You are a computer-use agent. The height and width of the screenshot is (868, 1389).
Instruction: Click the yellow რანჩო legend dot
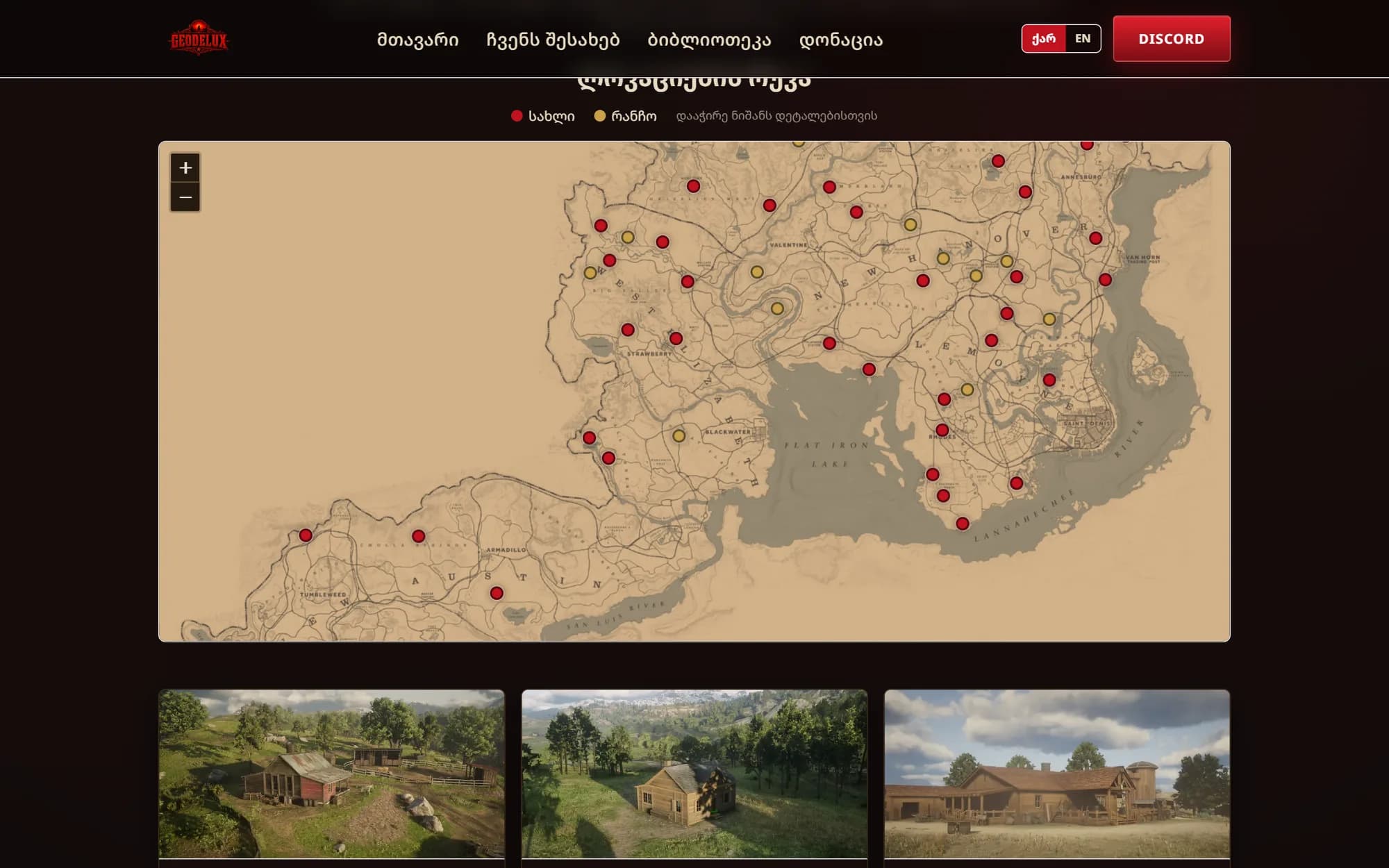(600, 116)
